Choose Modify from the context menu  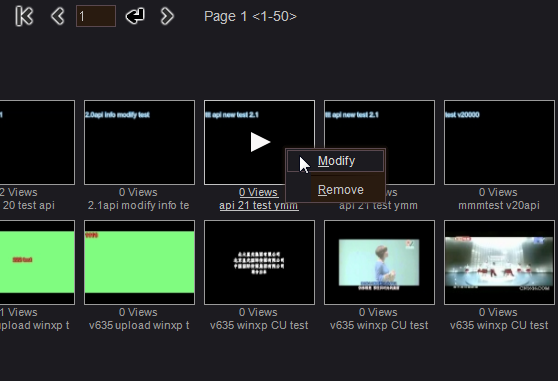click(x=336, y=161)
